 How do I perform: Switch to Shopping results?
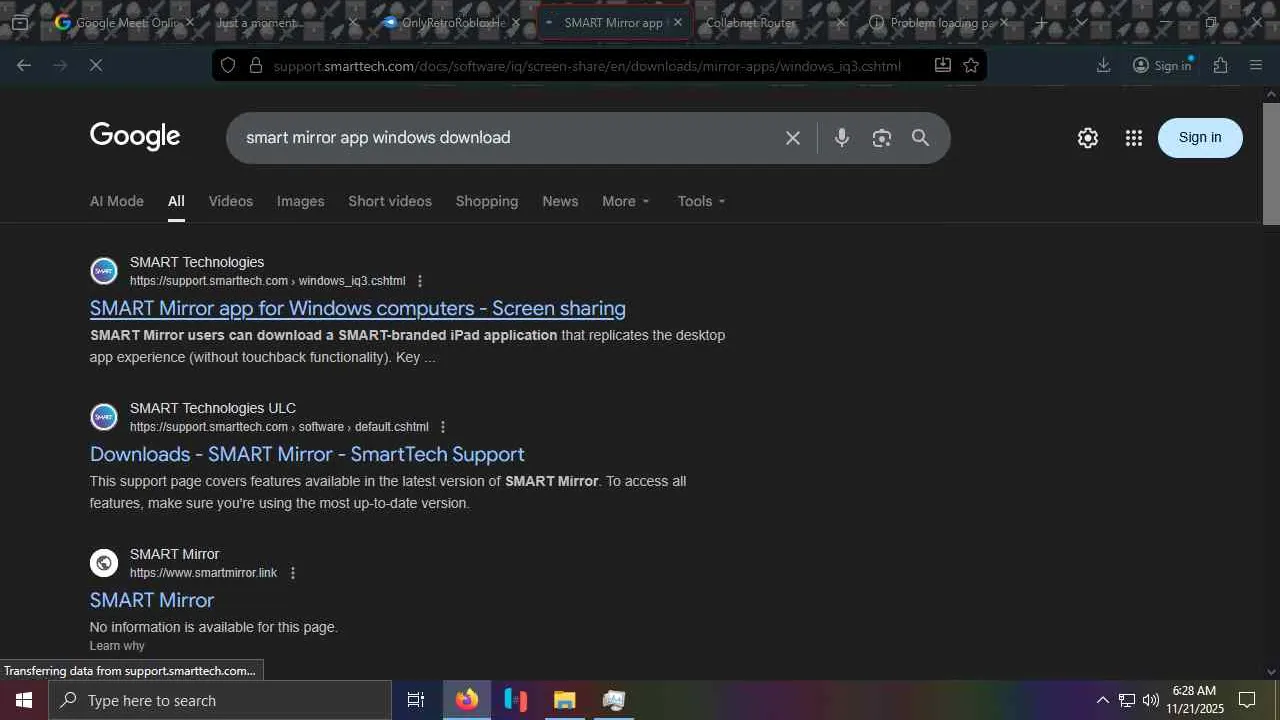click(487, 201)
